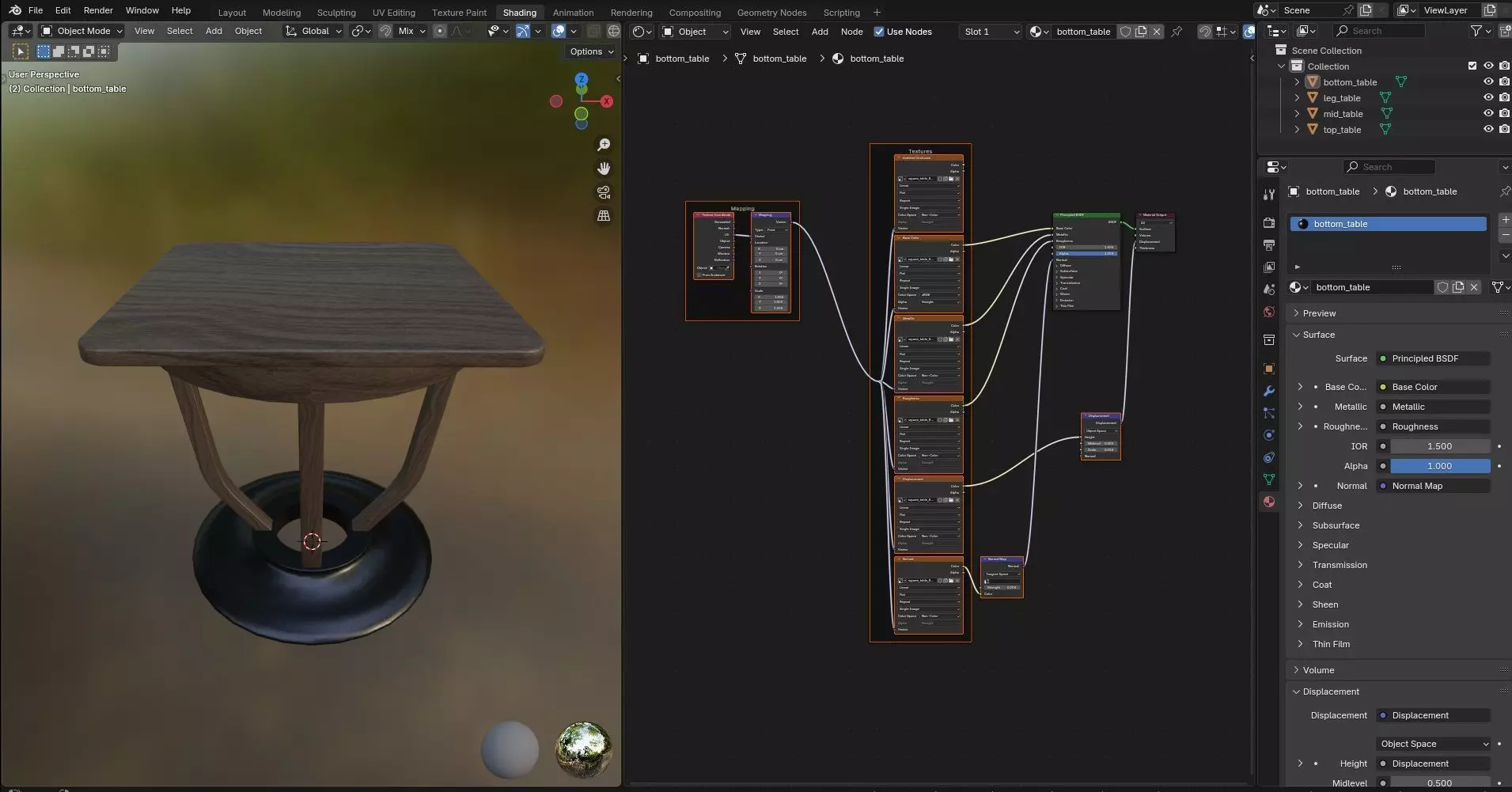Open the Collection properties tab

(x=1269, y=340)
